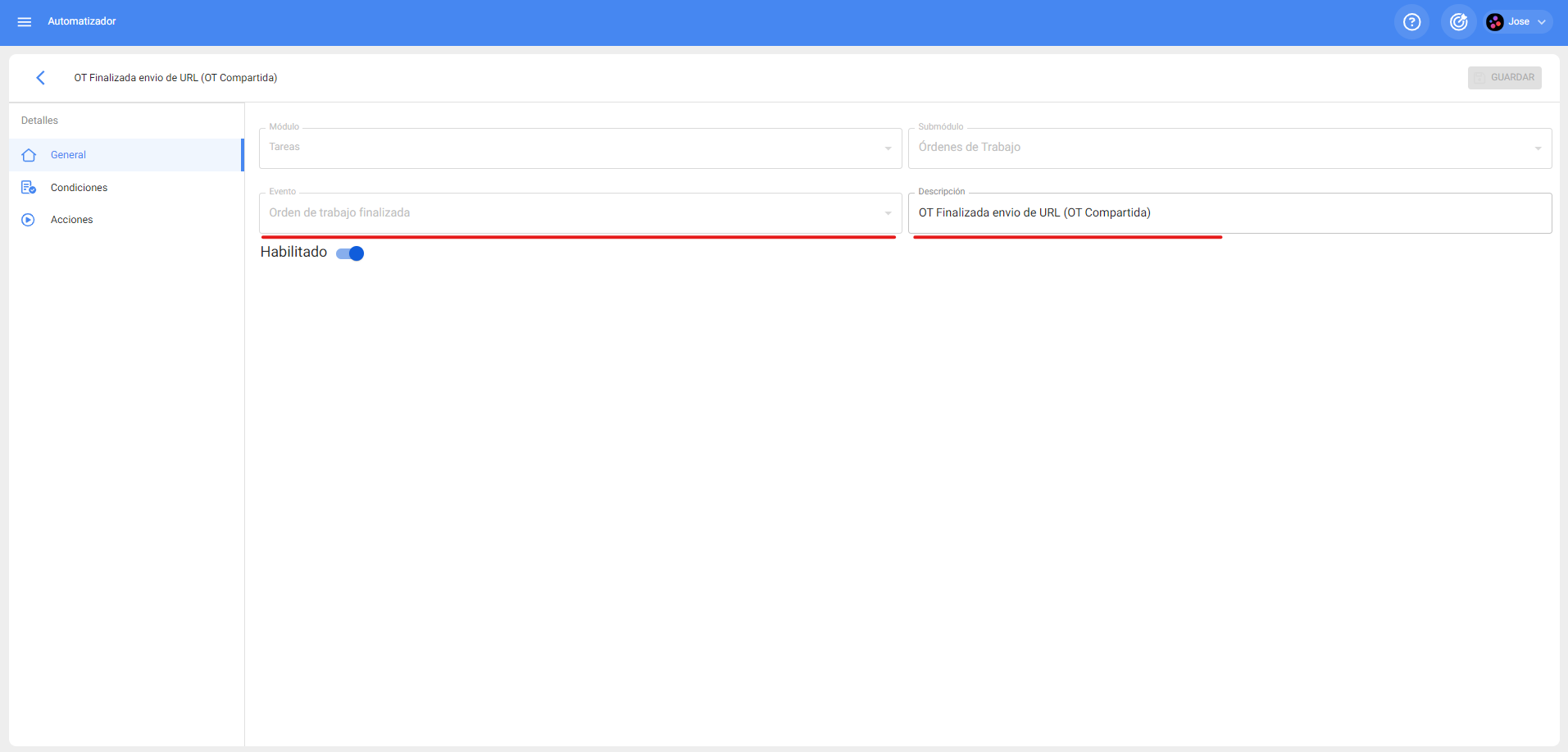The width and height of the screenshot is (1568, 752).
Task: Click the house icon beside General
Action: click(29, 155)
